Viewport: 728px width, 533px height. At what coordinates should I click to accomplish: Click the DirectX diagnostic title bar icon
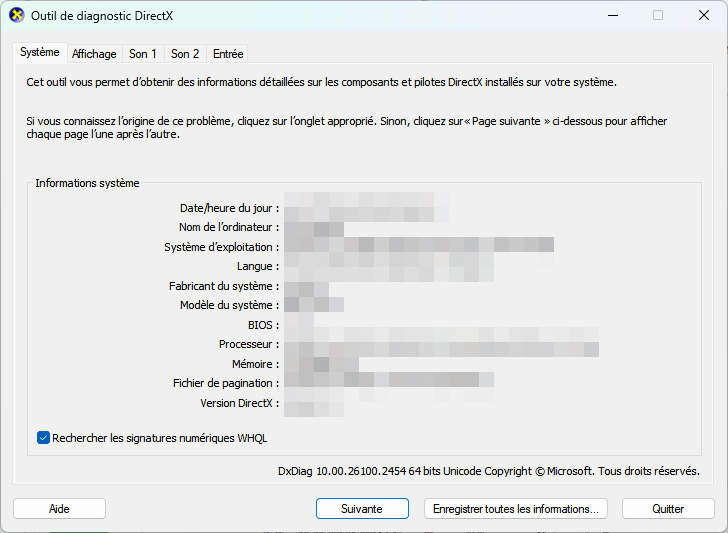coord(16,15)
